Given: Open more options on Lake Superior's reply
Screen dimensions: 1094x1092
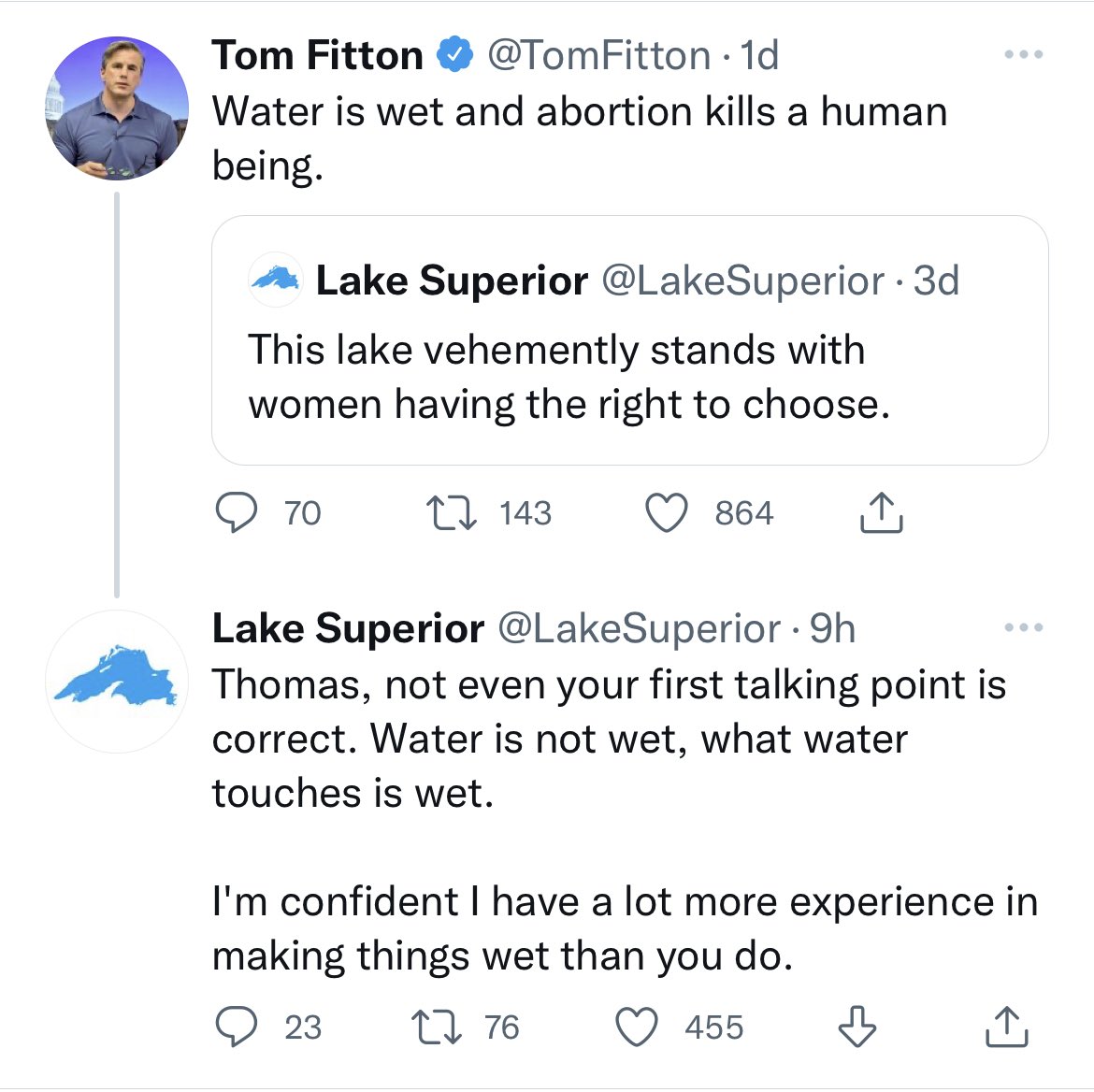Looking at the screenshot, I should 1023,627.
